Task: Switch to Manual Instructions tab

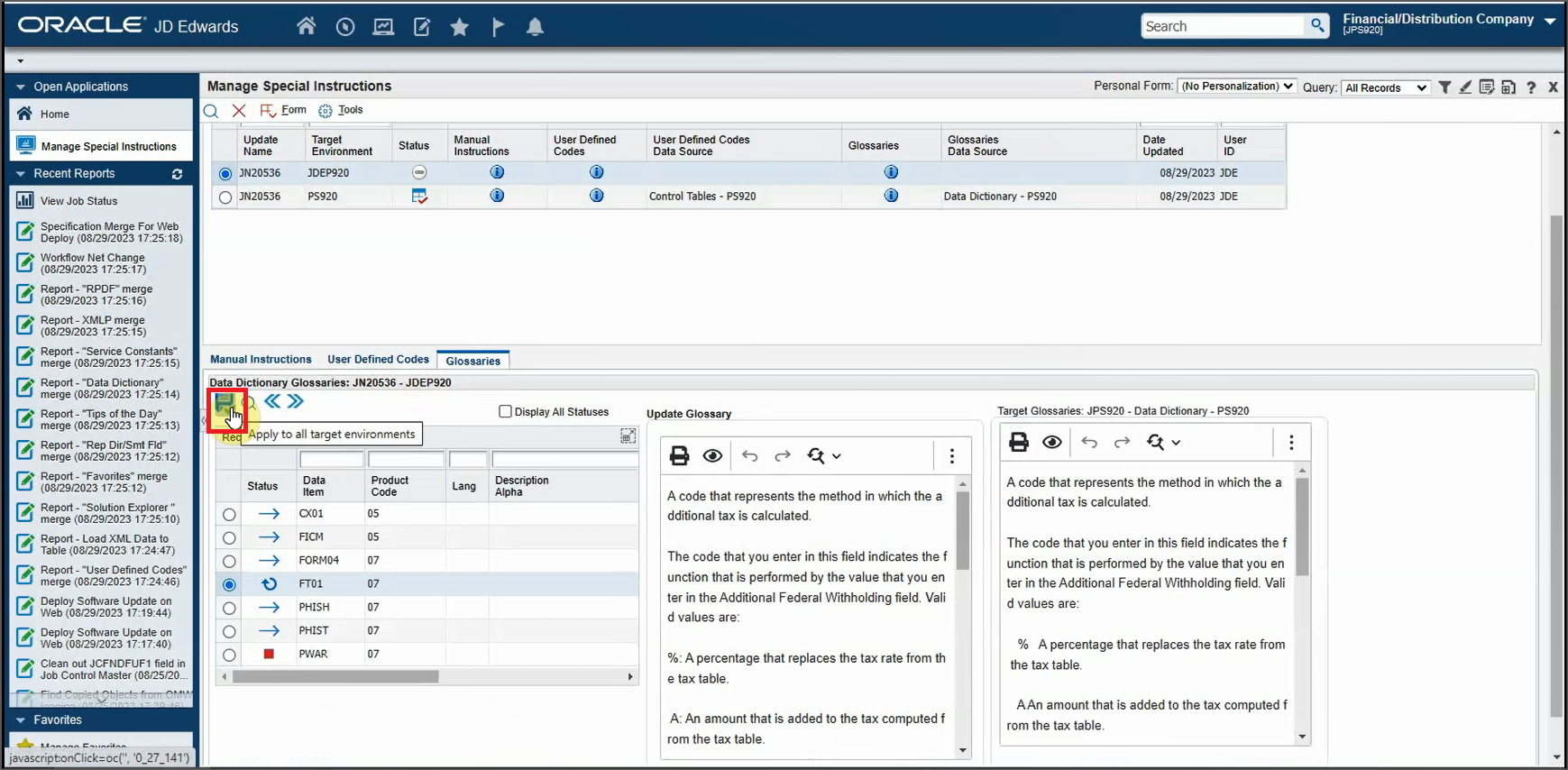Action: [261, 359]
